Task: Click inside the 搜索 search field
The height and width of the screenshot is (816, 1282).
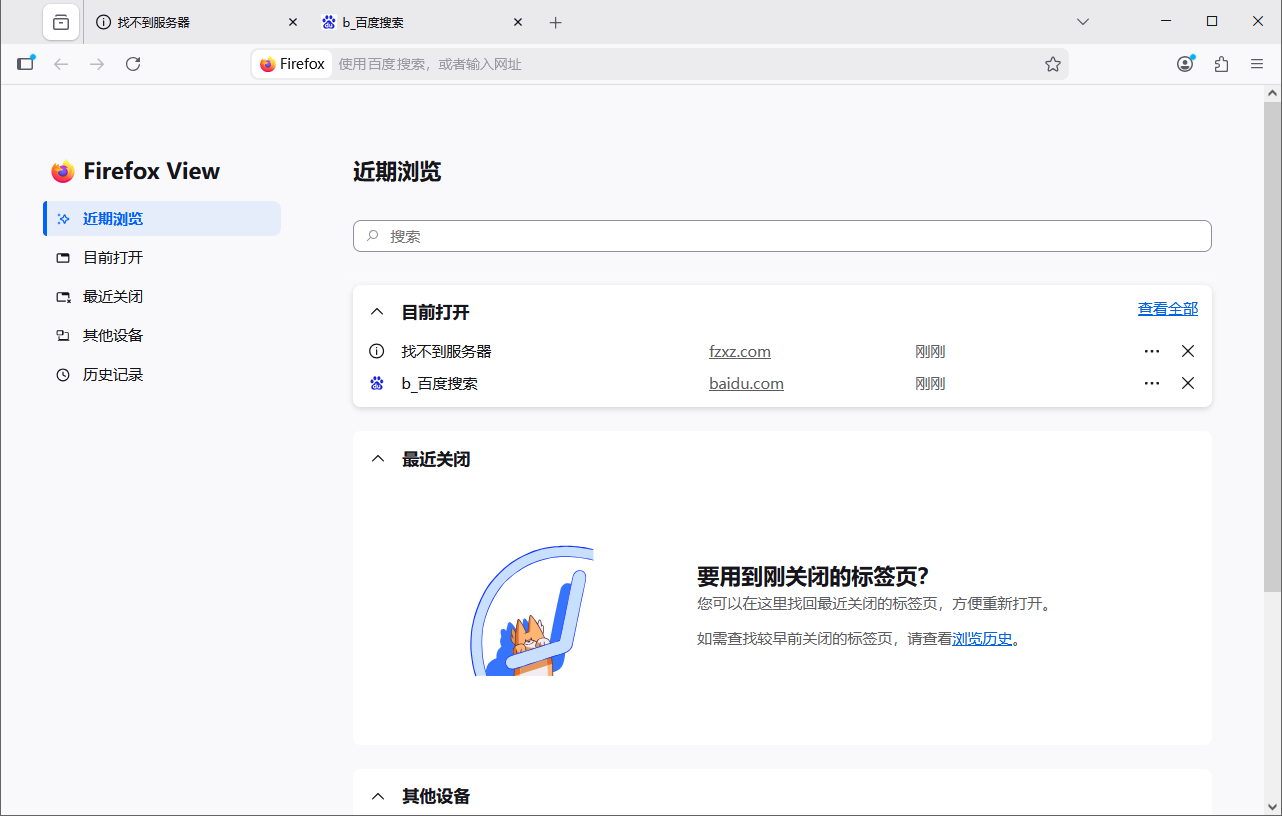Action: (x=781, y=236)
